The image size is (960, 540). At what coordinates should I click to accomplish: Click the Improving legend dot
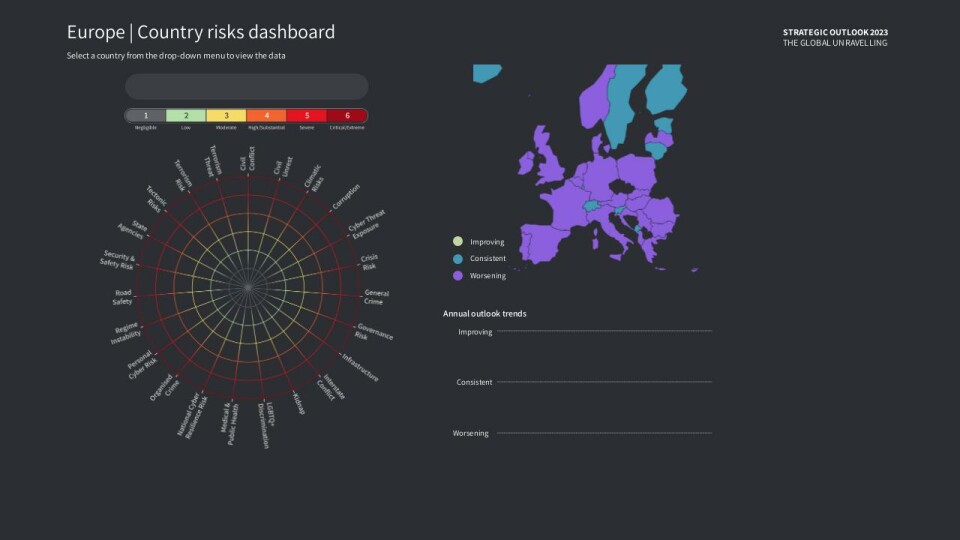pos(457,241)
